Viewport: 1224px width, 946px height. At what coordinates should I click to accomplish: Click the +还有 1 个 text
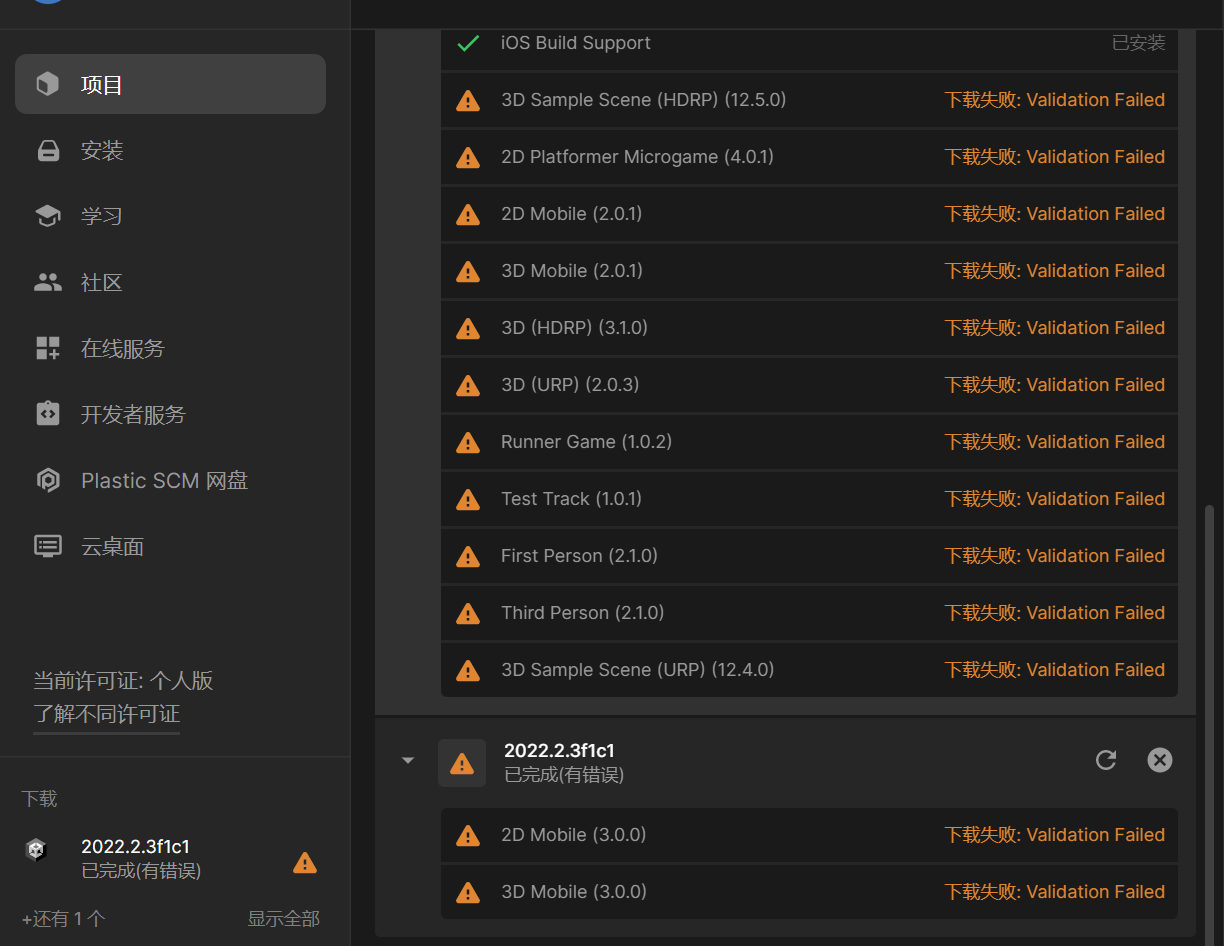pos(63,918)
